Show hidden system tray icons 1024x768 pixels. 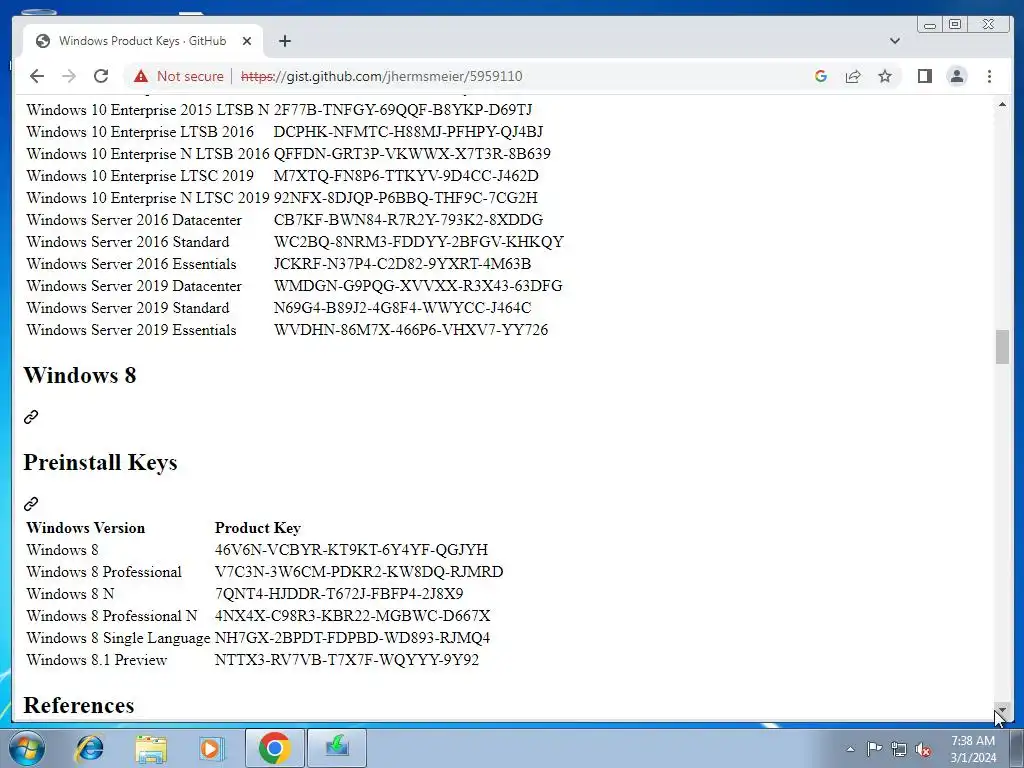(x=850, y=749)
